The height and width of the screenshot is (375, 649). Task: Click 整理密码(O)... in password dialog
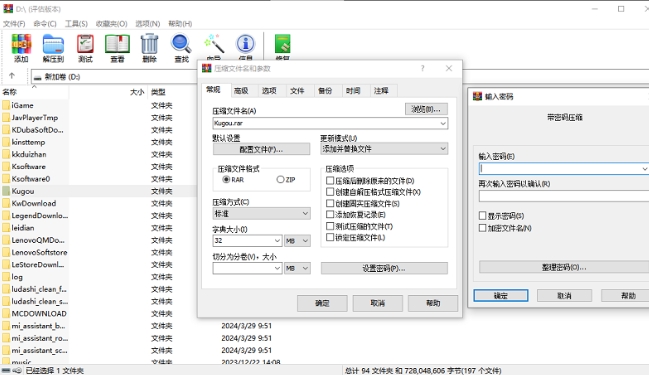(x=564, y=267)
